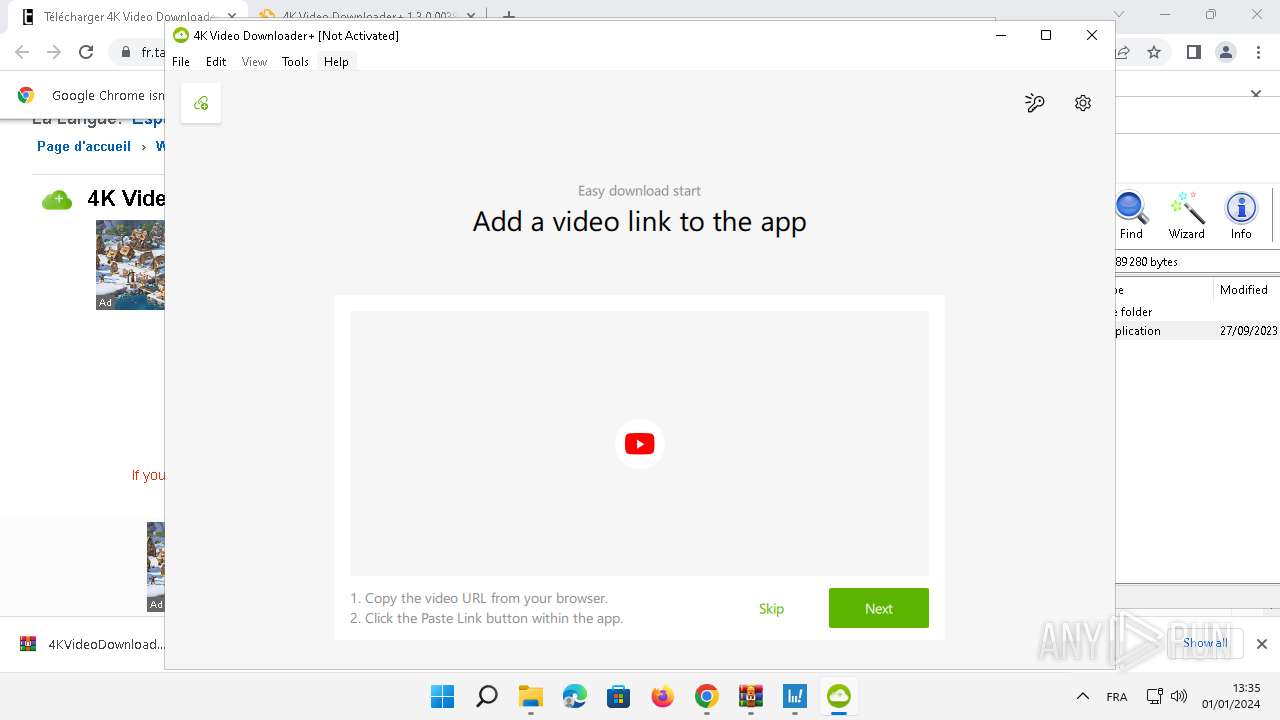Click the Info icon in WinRAR
Viewport: 1280px width, 720px height.
click(1241, 216)
